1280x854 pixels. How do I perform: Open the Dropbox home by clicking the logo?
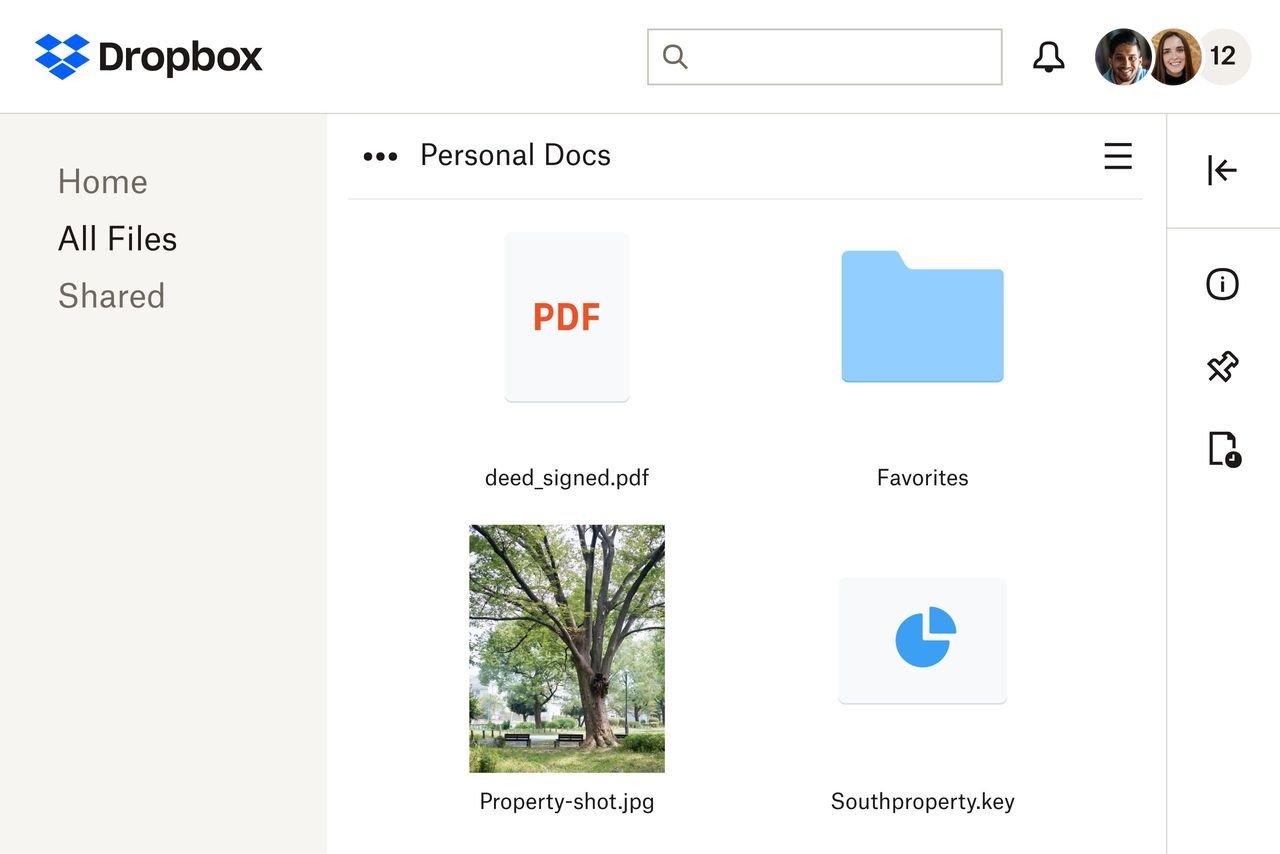[148, 57]
